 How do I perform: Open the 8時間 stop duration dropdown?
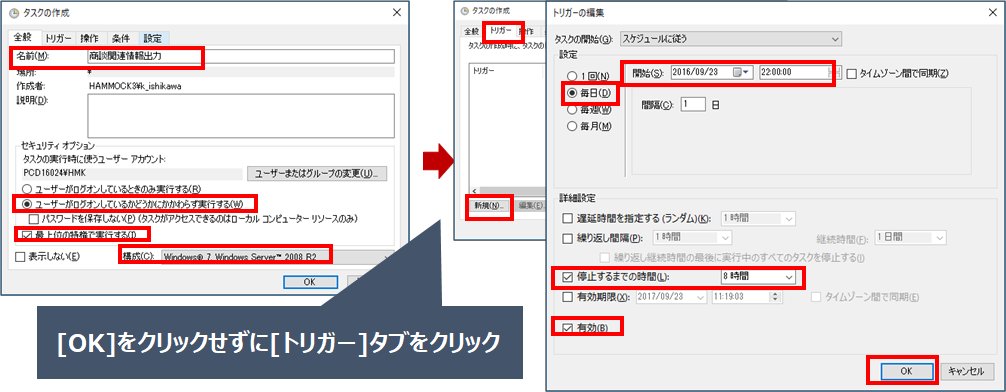point(758,277)
